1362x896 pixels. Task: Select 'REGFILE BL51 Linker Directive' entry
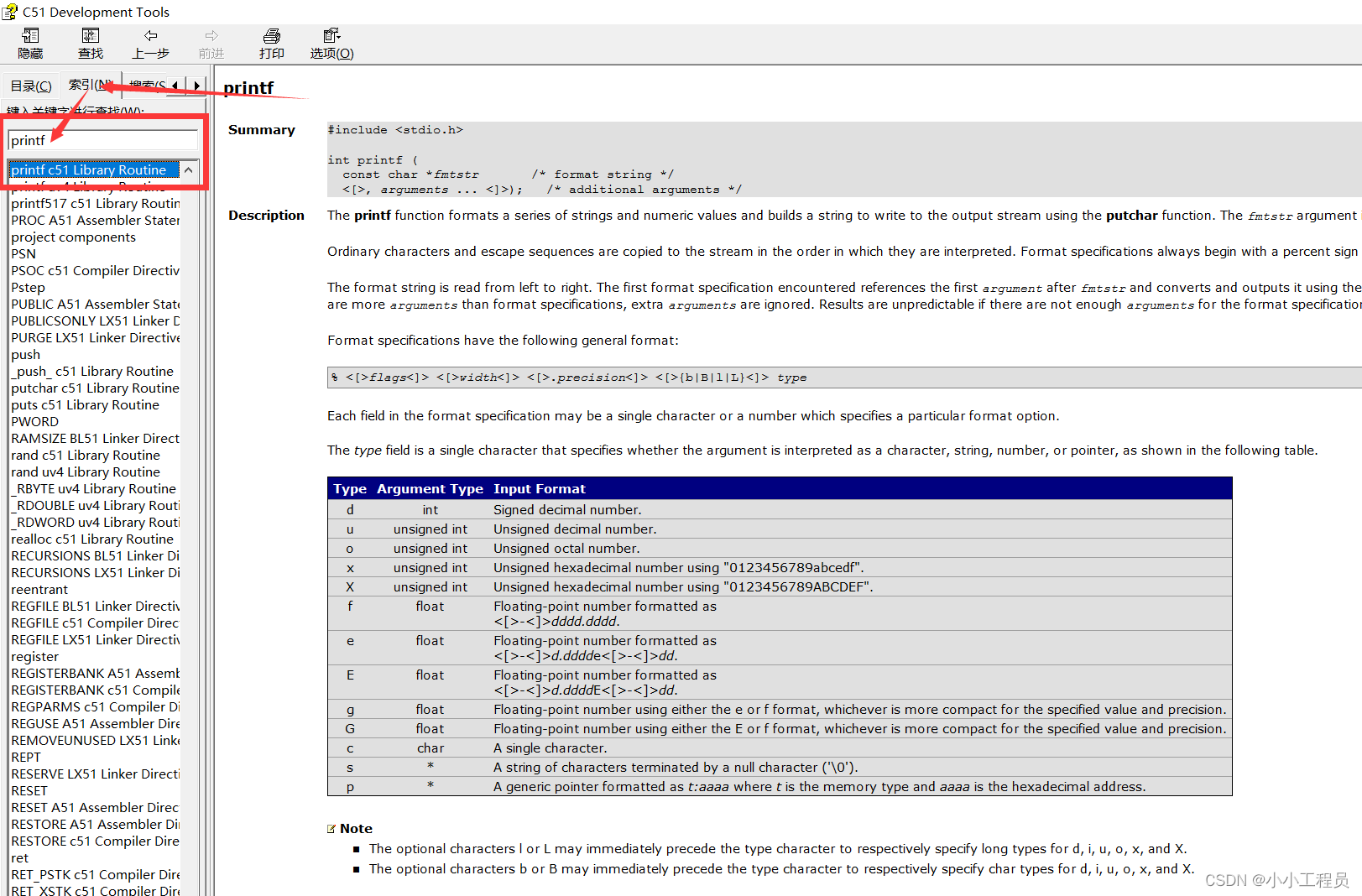click(95, 606)
